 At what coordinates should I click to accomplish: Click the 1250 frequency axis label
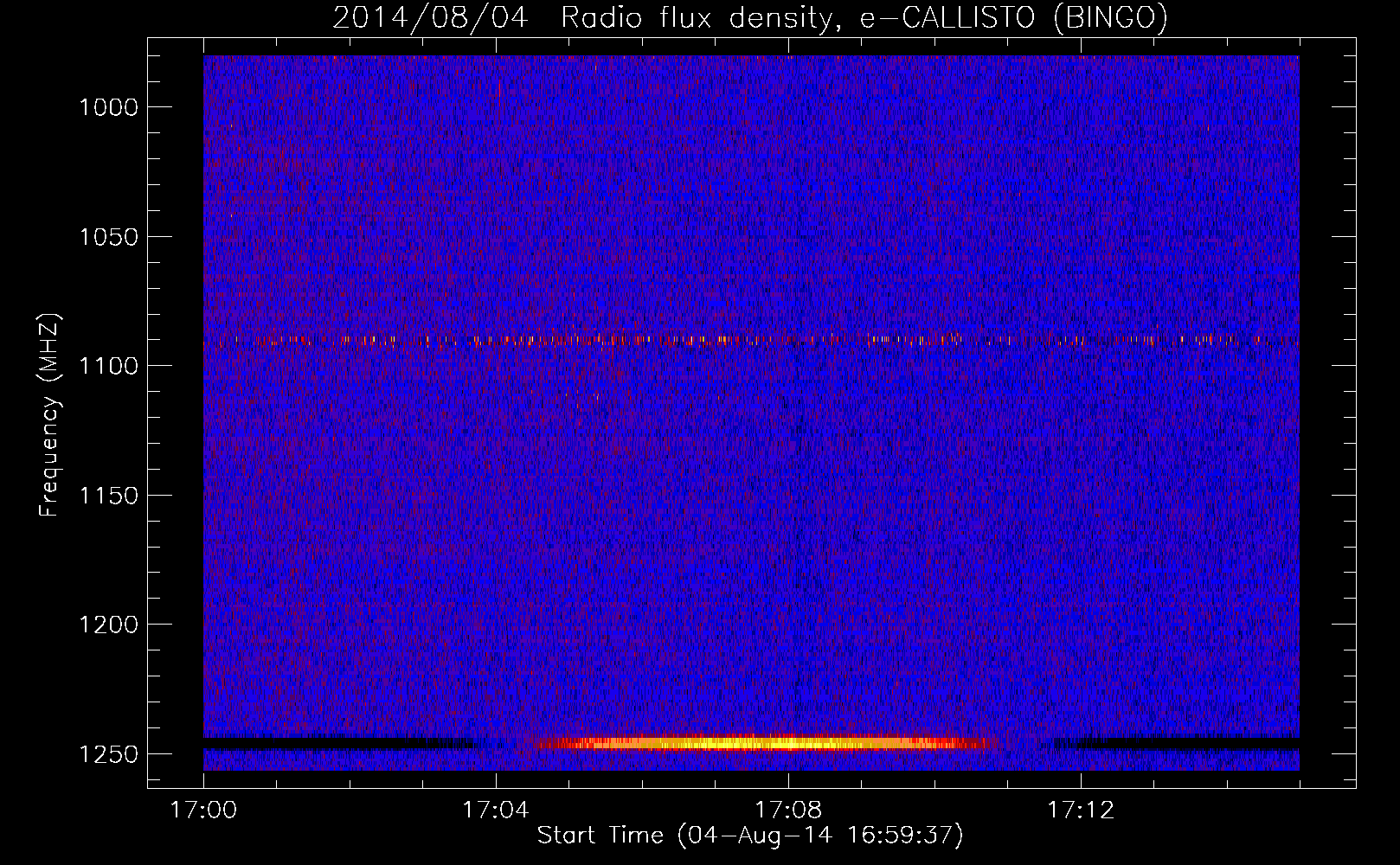(108, 754)
